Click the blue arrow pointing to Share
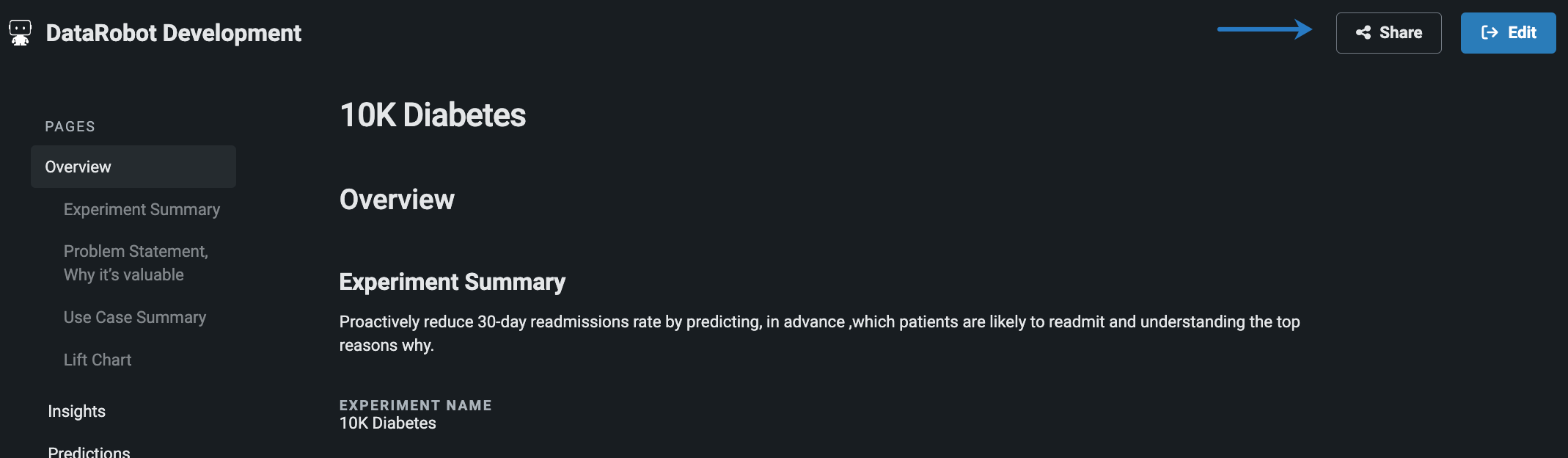1568x458 pixels. tap(1264, 29)
